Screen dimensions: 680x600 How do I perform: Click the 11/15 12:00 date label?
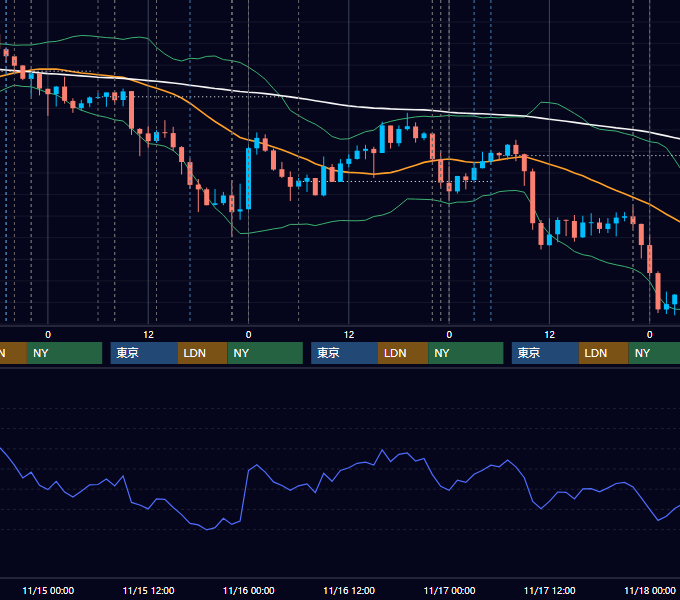click(x=148, y=590)
